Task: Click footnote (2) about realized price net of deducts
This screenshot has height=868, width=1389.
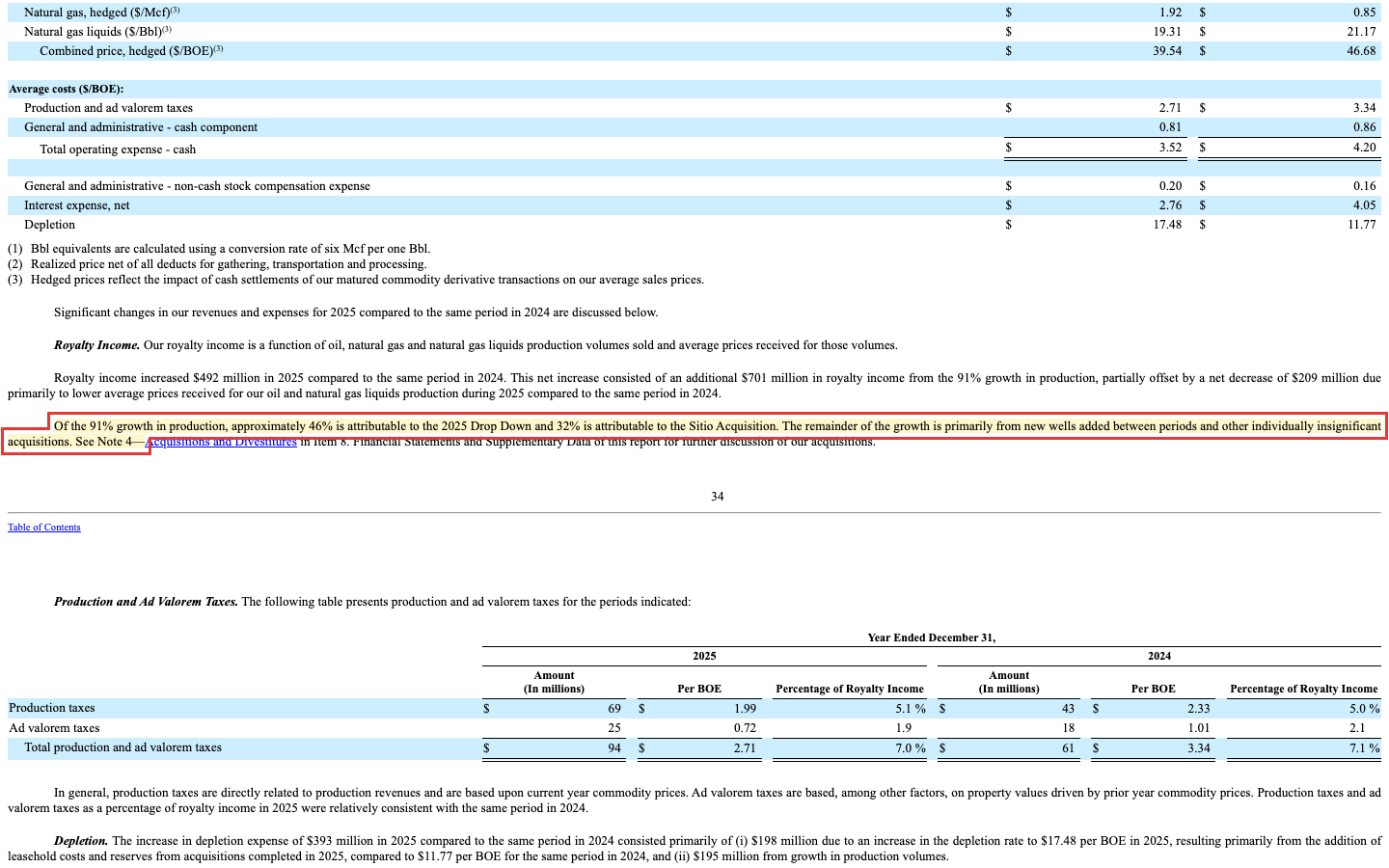Action: coord(217,264)
